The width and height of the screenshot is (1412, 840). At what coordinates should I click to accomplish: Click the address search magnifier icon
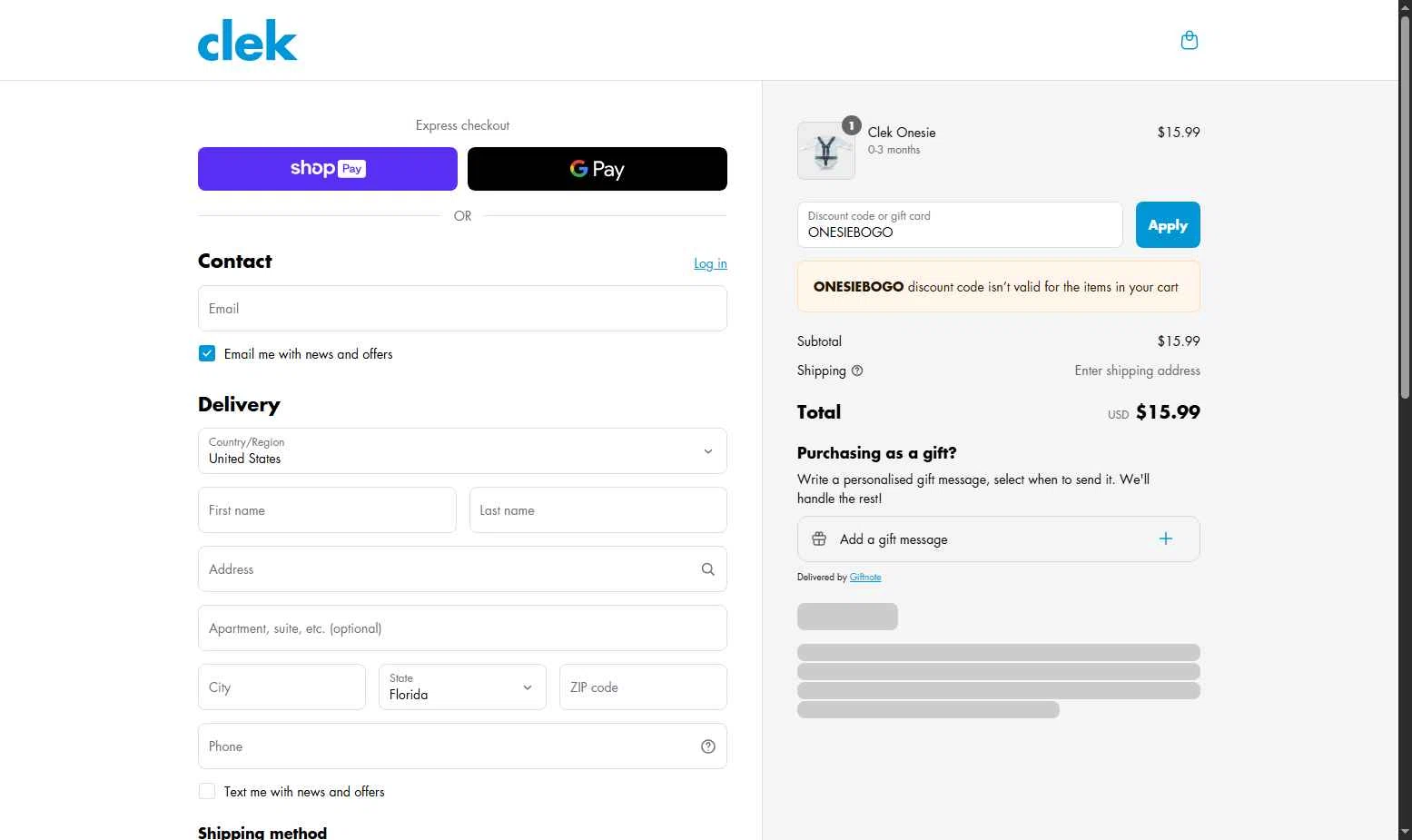point(708,569)
